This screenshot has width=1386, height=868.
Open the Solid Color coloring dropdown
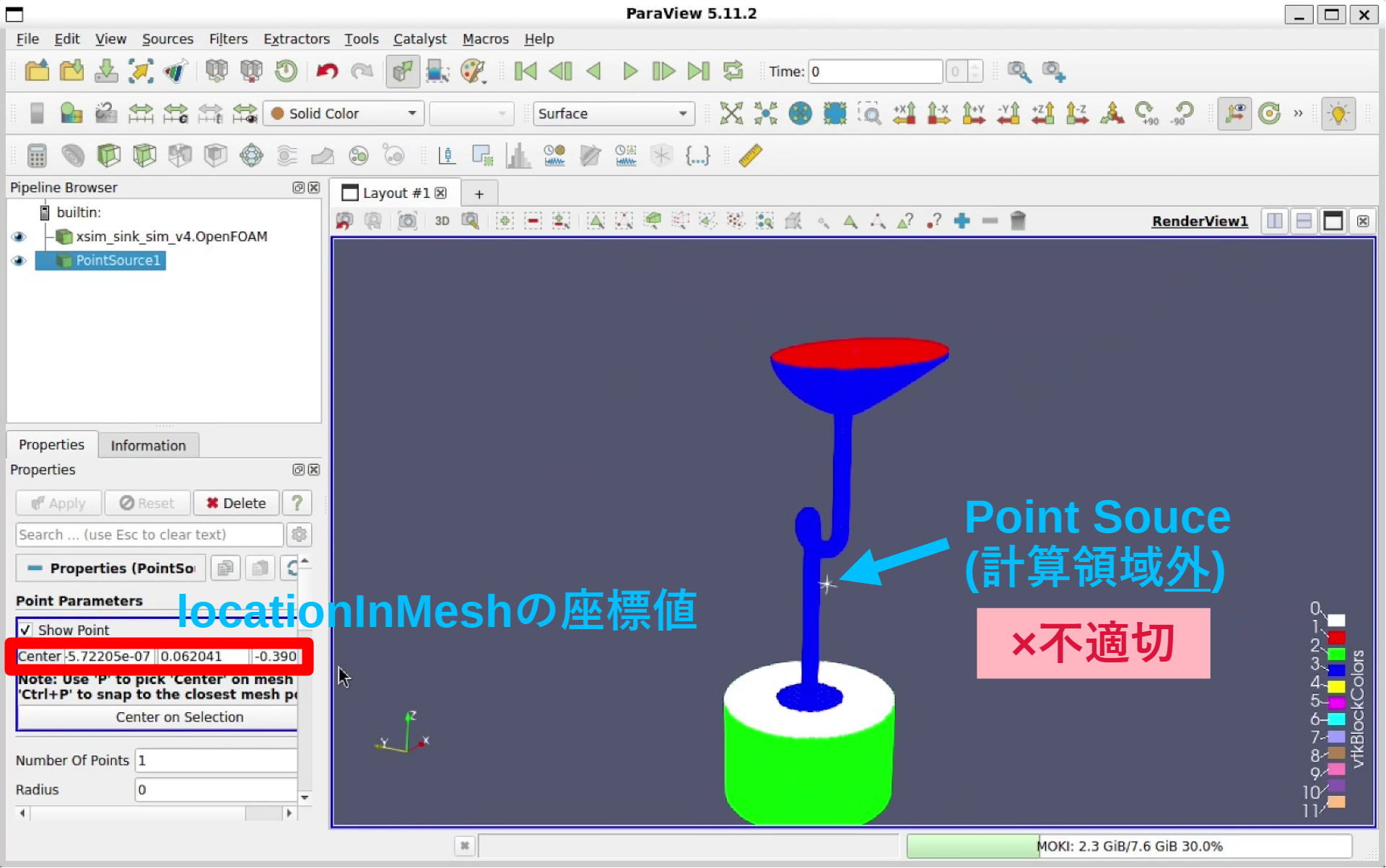[x=344, y=113]
